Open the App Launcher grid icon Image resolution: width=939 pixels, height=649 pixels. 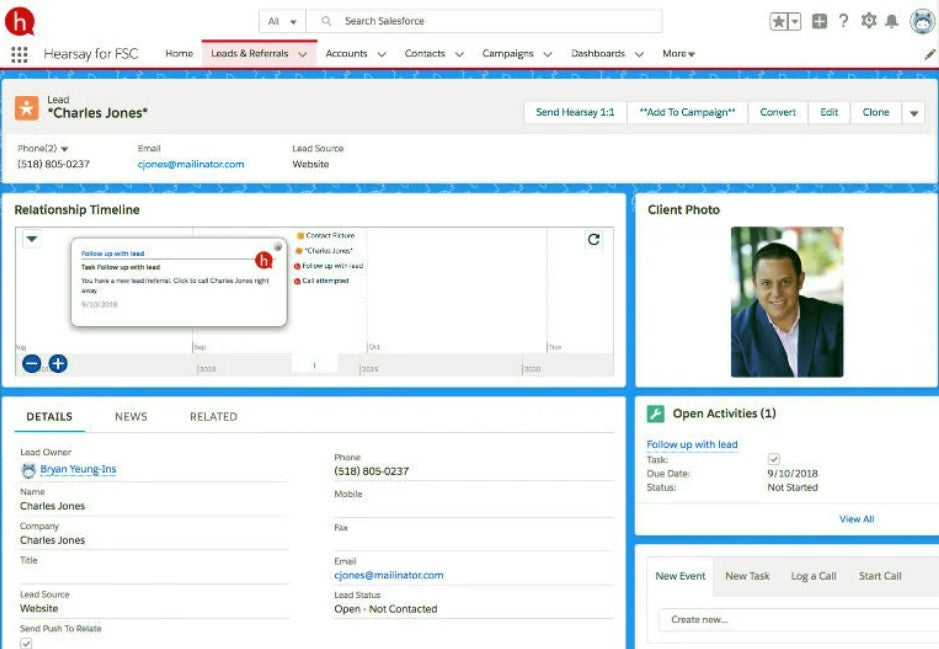pos(19,54)
